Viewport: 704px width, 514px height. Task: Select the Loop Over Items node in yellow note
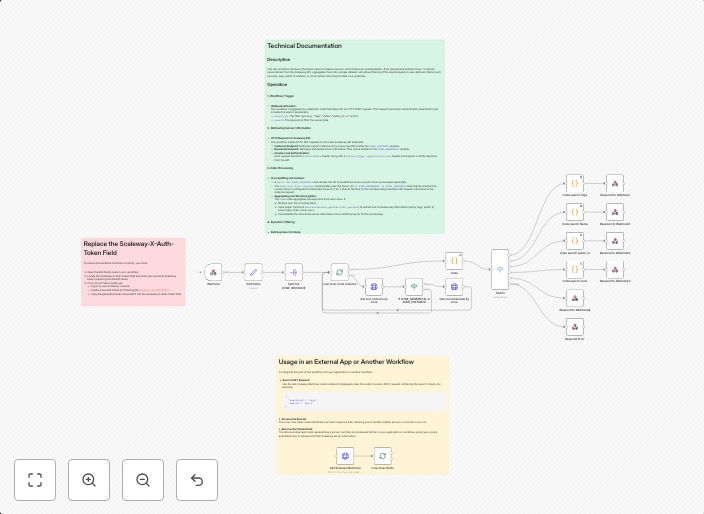tap(382, 454)
